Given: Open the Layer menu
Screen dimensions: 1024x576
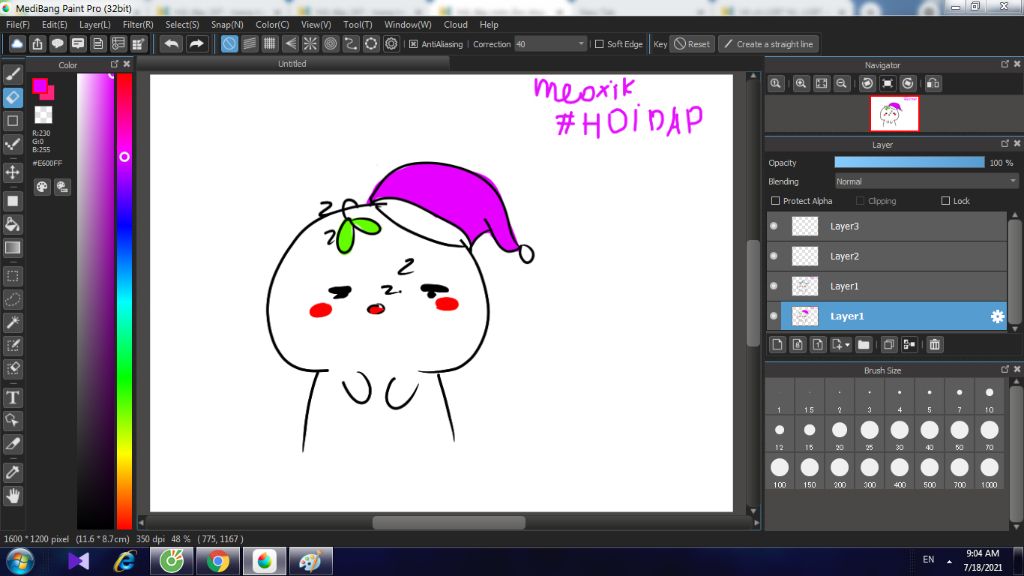Looking at the screenshot, I should (95, 25).
